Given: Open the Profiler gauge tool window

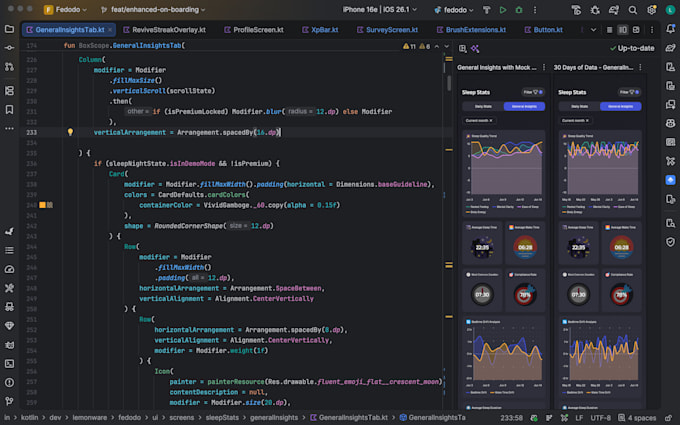Looking at the screenshot, I should click(x=9, y=269).
